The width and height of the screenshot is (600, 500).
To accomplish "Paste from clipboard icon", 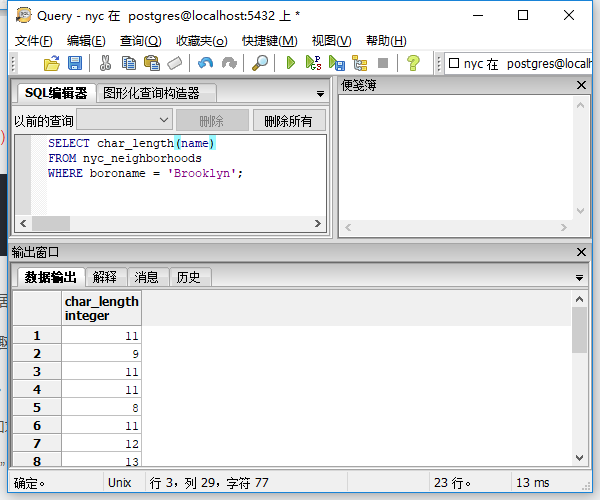I will point(152,63).
